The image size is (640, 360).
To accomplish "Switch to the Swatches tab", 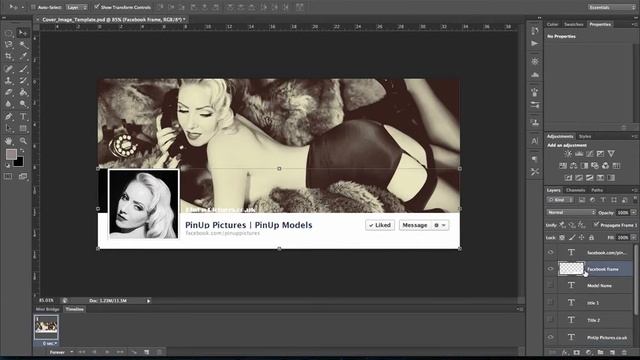I will click(573, 24).
